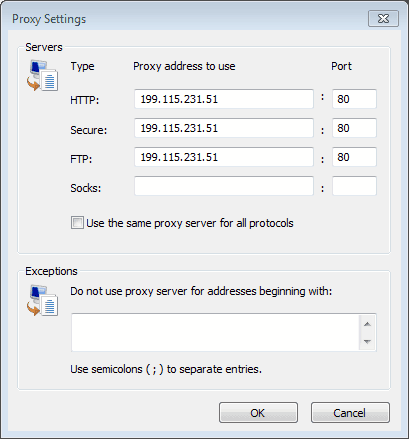Click the exceptions scrollbar down arrow
The image size is (409, 439).
pos(368,341)
